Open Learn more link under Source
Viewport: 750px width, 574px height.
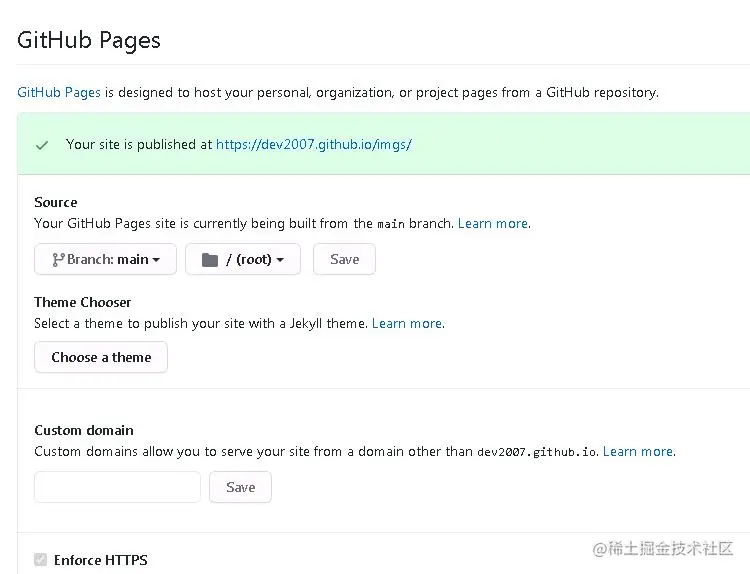pyautogui.click(x=493, y=223)
